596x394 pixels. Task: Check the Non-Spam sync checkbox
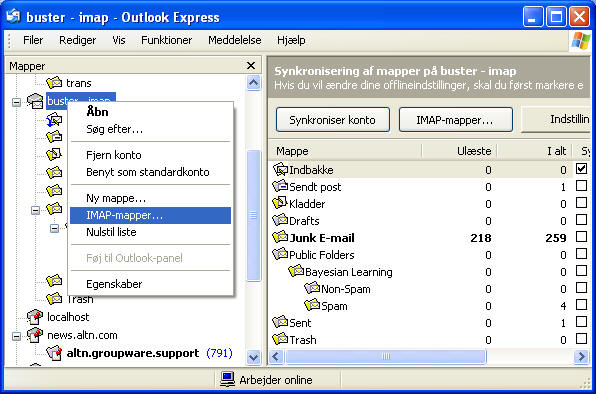coord(581,288)
